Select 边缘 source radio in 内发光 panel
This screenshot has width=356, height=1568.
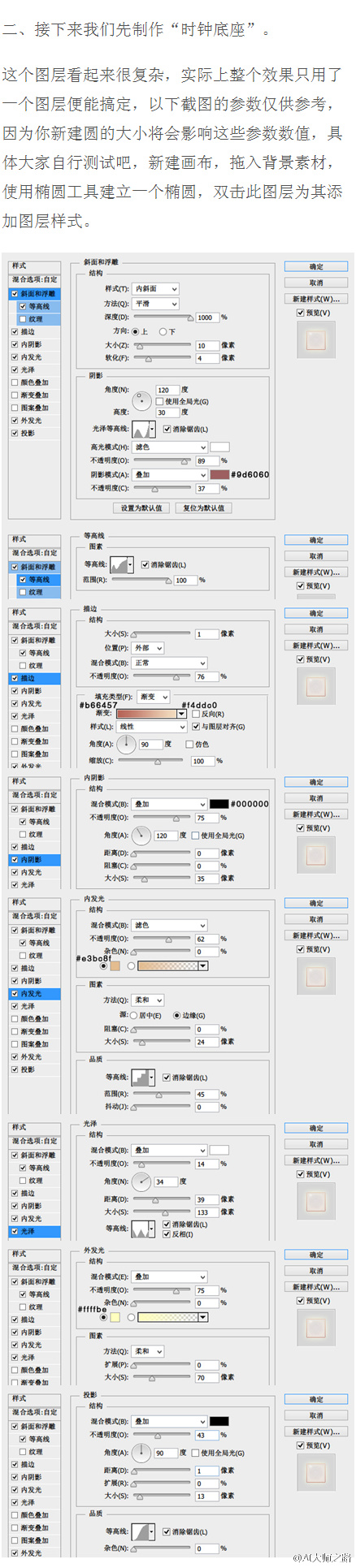click(x=176, y=1015)
